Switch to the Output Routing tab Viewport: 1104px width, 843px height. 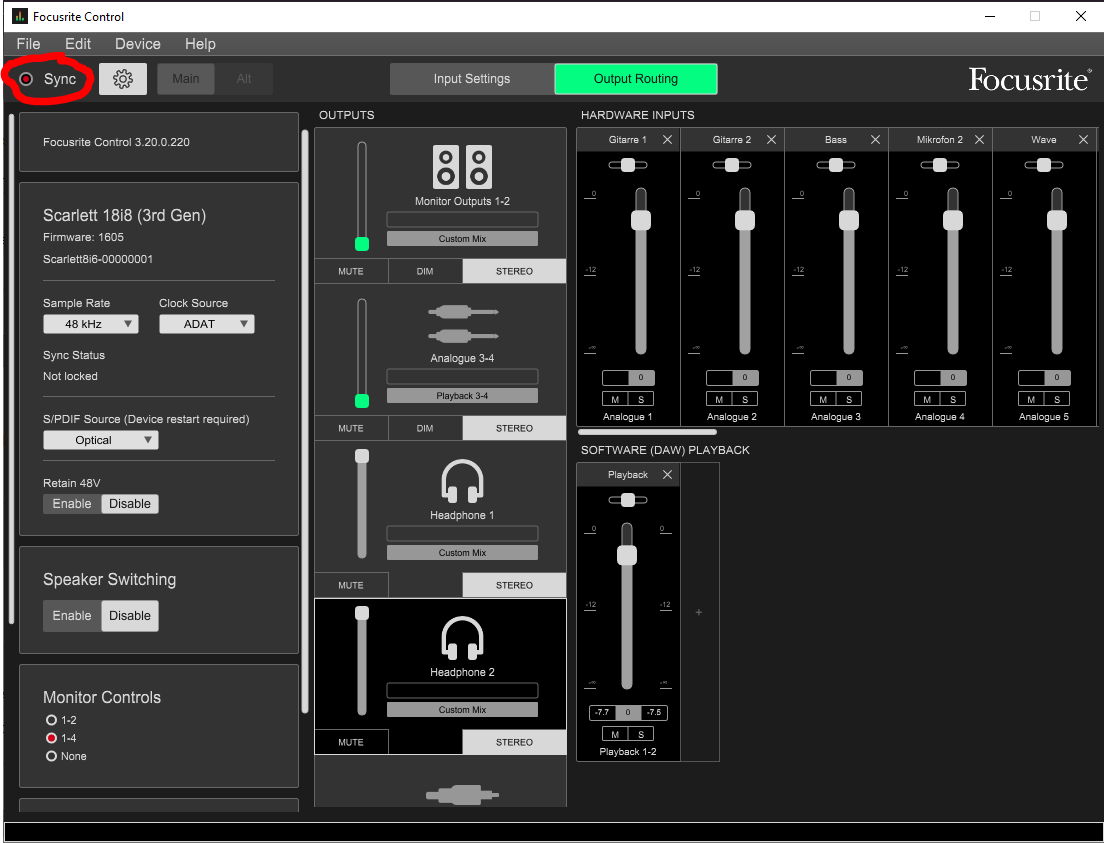[x=636, y=79]
